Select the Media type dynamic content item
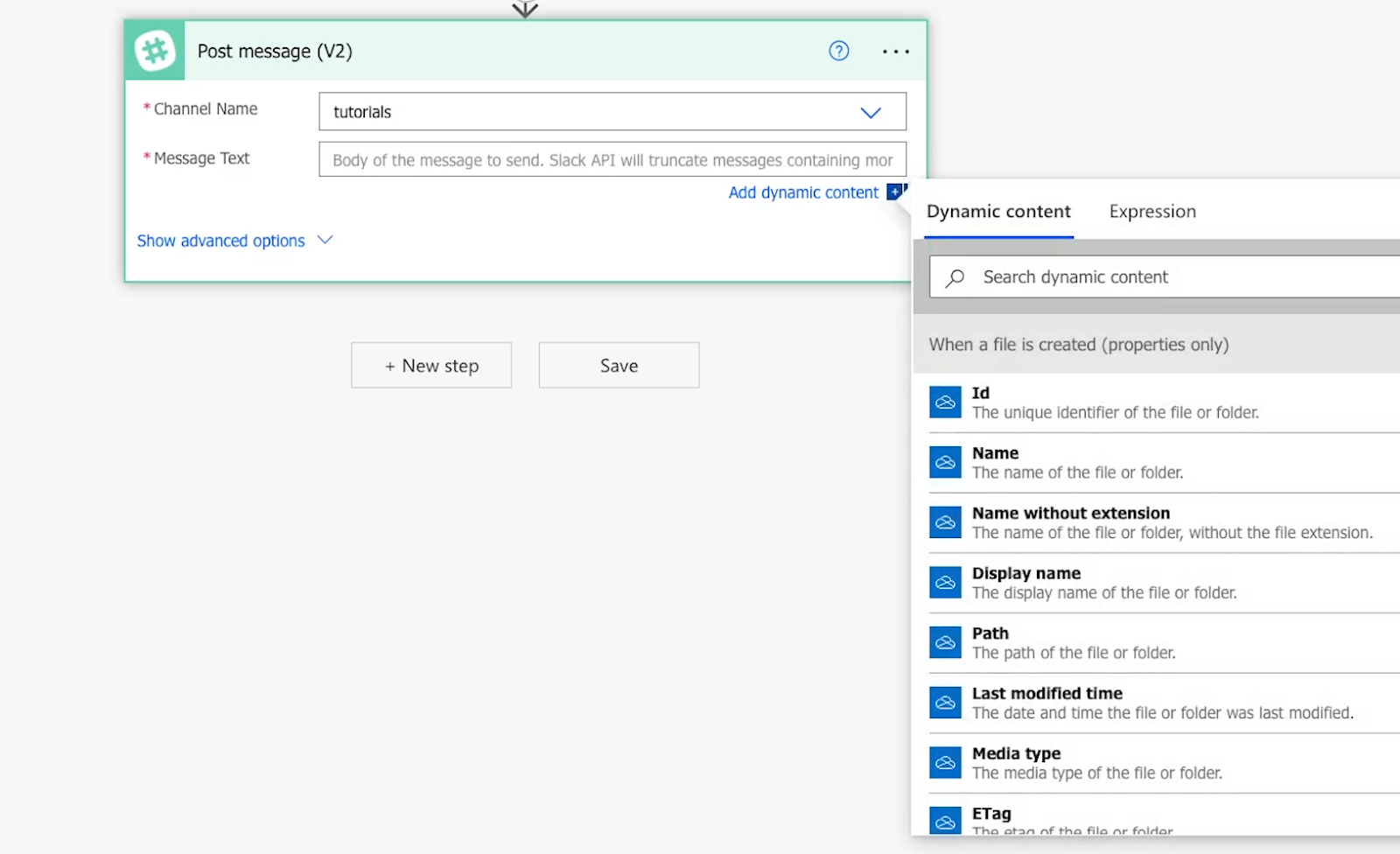The height and width of the screenshot is (854, 1400). click(1164, 763)
